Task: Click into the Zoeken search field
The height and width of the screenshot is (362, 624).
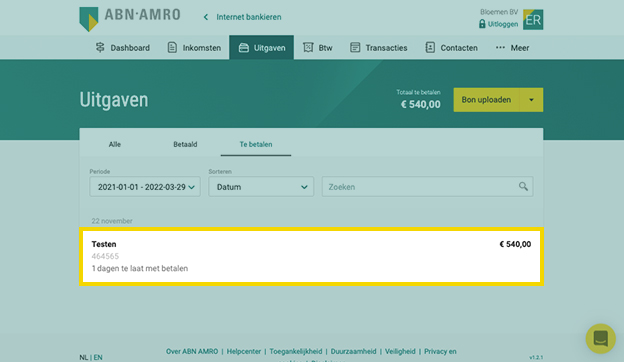Action: click(427, 187)
